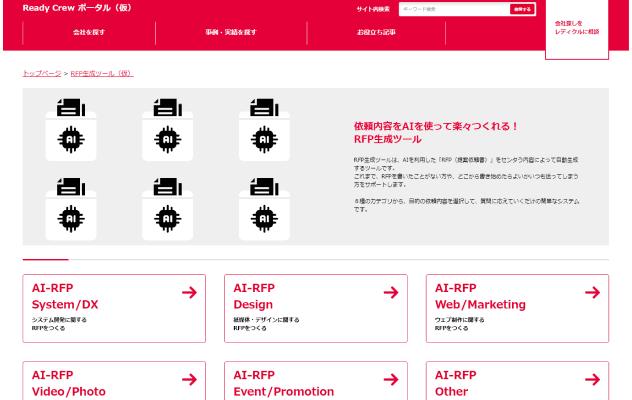Open the 会社を探す menu
Image resolution: width=632 pixels, height=400 pixels.
tap(88, 32)
